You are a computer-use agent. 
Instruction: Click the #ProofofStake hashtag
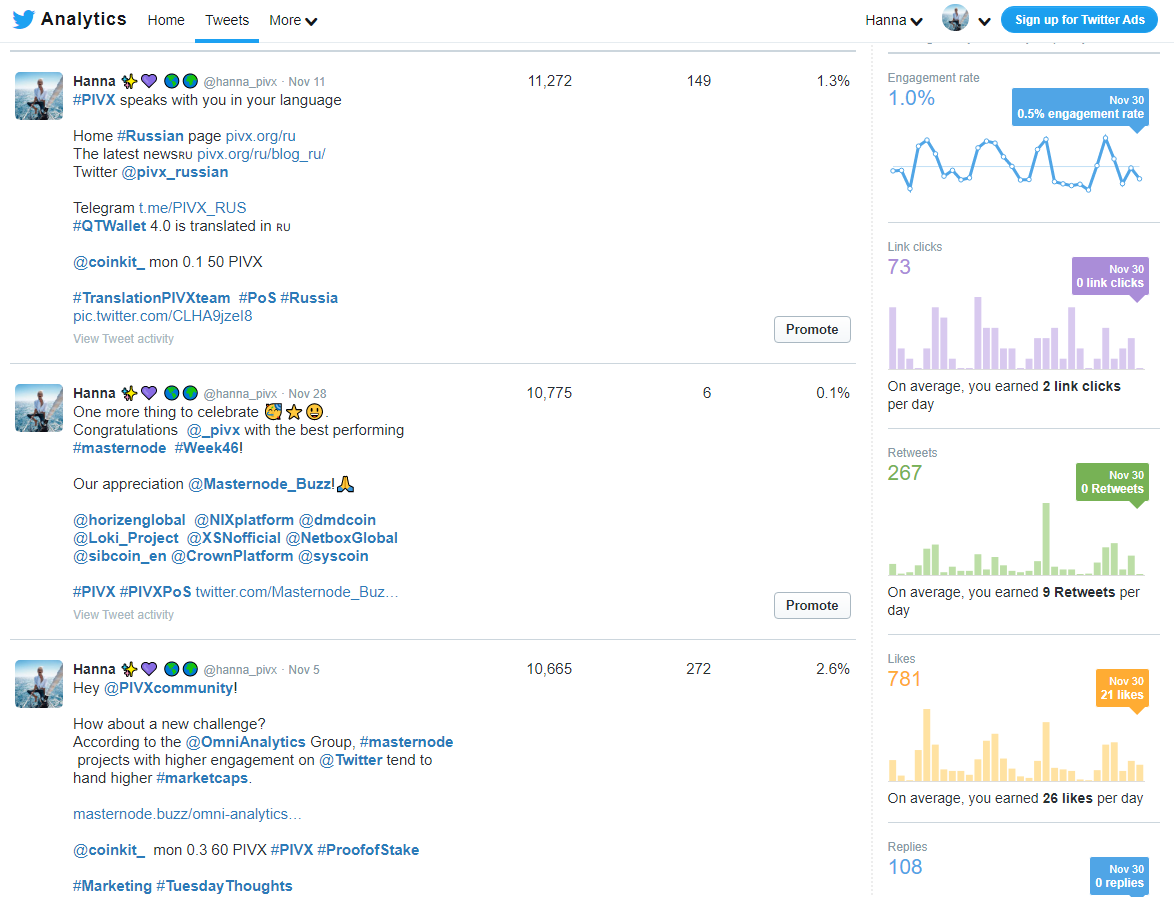point(368,850)
